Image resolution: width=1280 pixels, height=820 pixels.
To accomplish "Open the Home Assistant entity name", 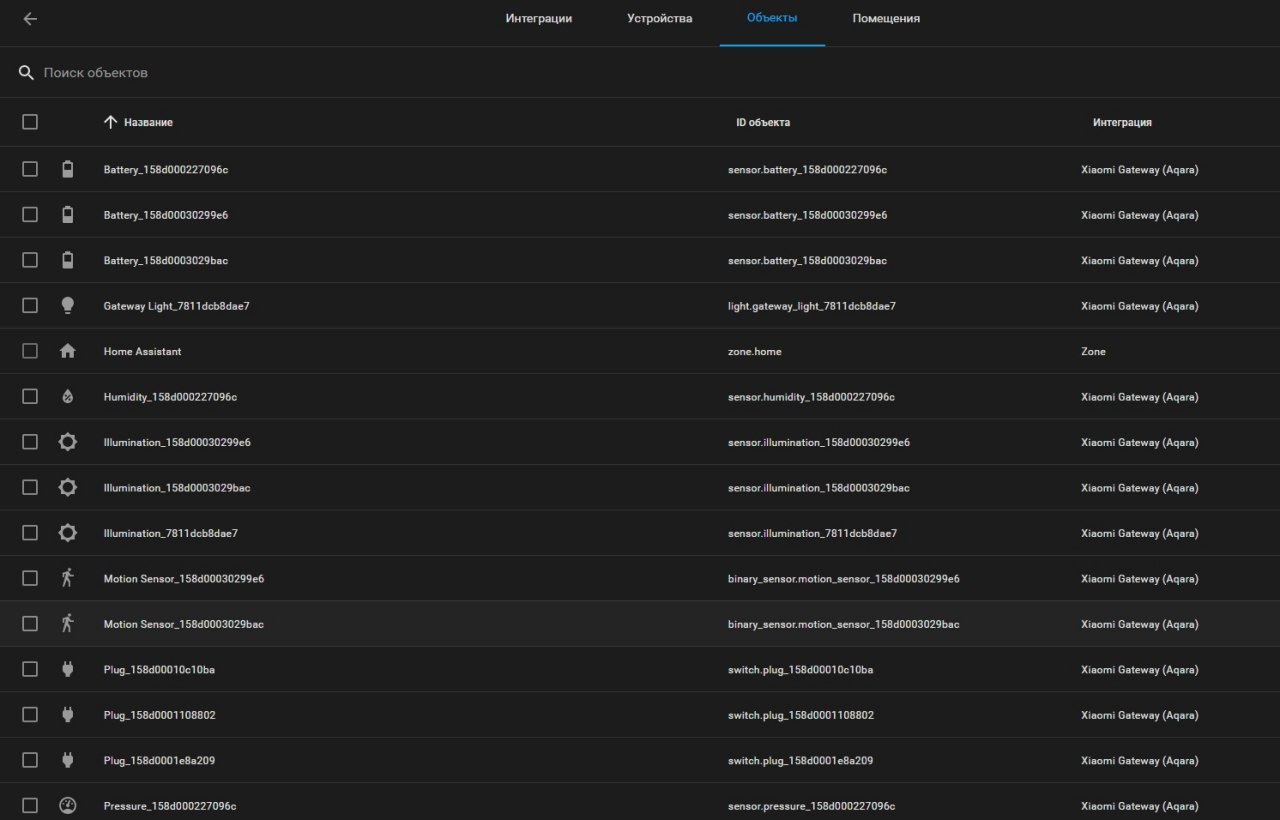I will pyautogui.click(x=143, y=352).
